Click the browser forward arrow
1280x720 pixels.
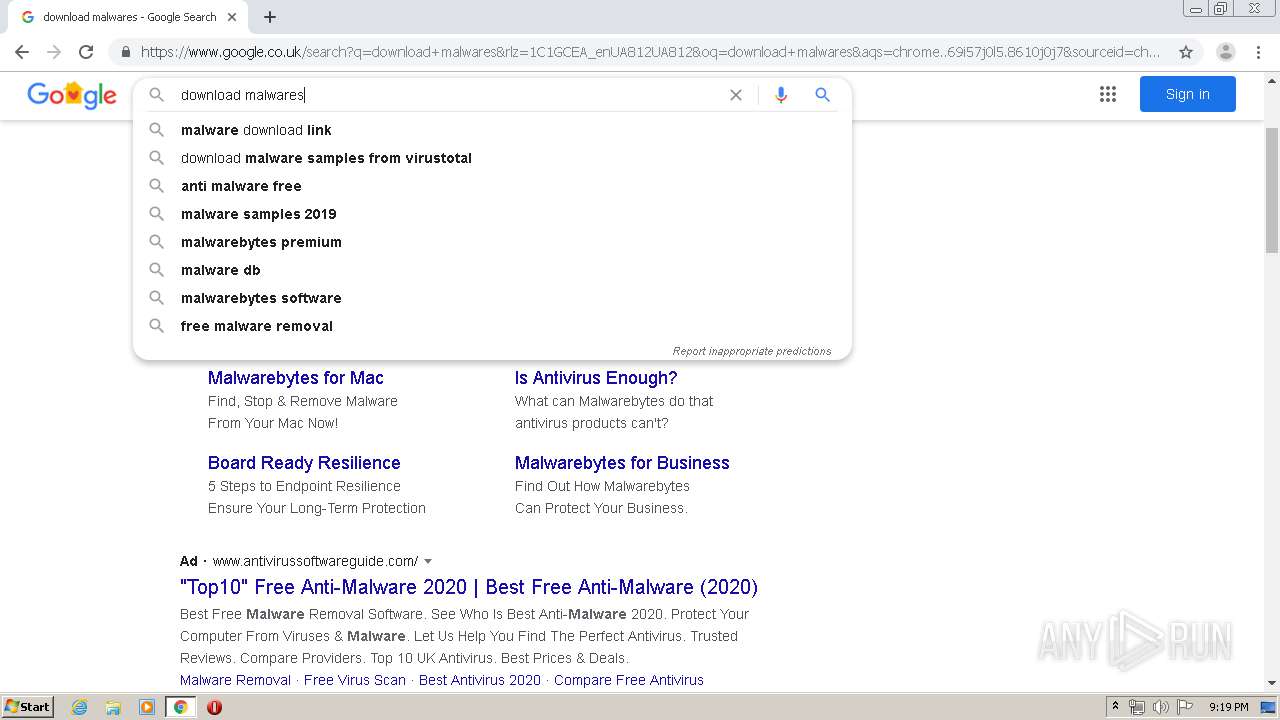(54, 52)
